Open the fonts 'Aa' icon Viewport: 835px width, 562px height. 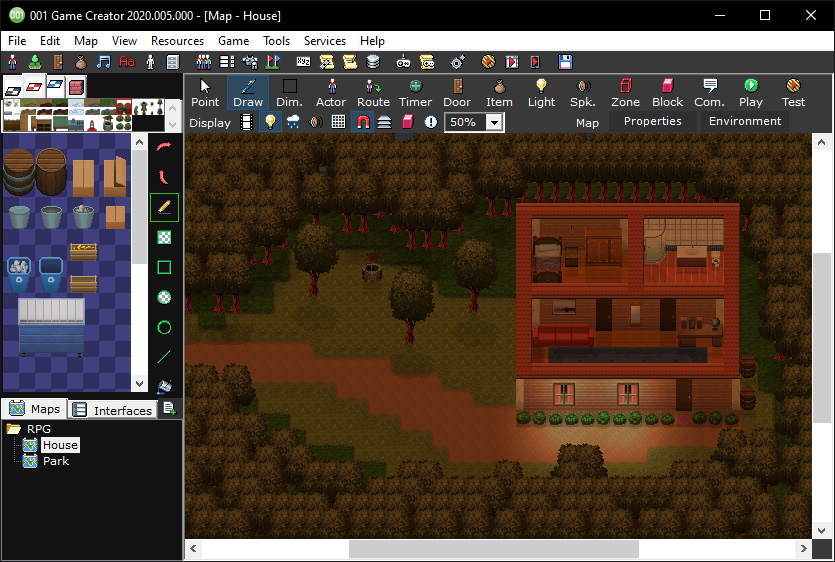127,62
